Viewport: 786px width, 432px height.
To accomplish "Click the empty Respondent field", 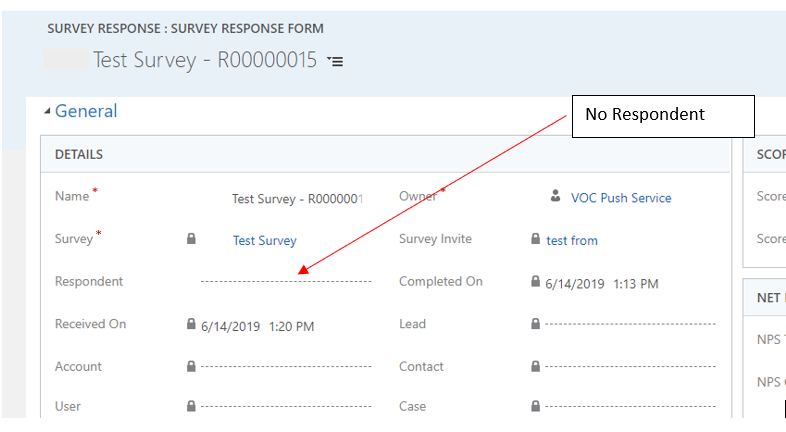I will click(285, 282).
